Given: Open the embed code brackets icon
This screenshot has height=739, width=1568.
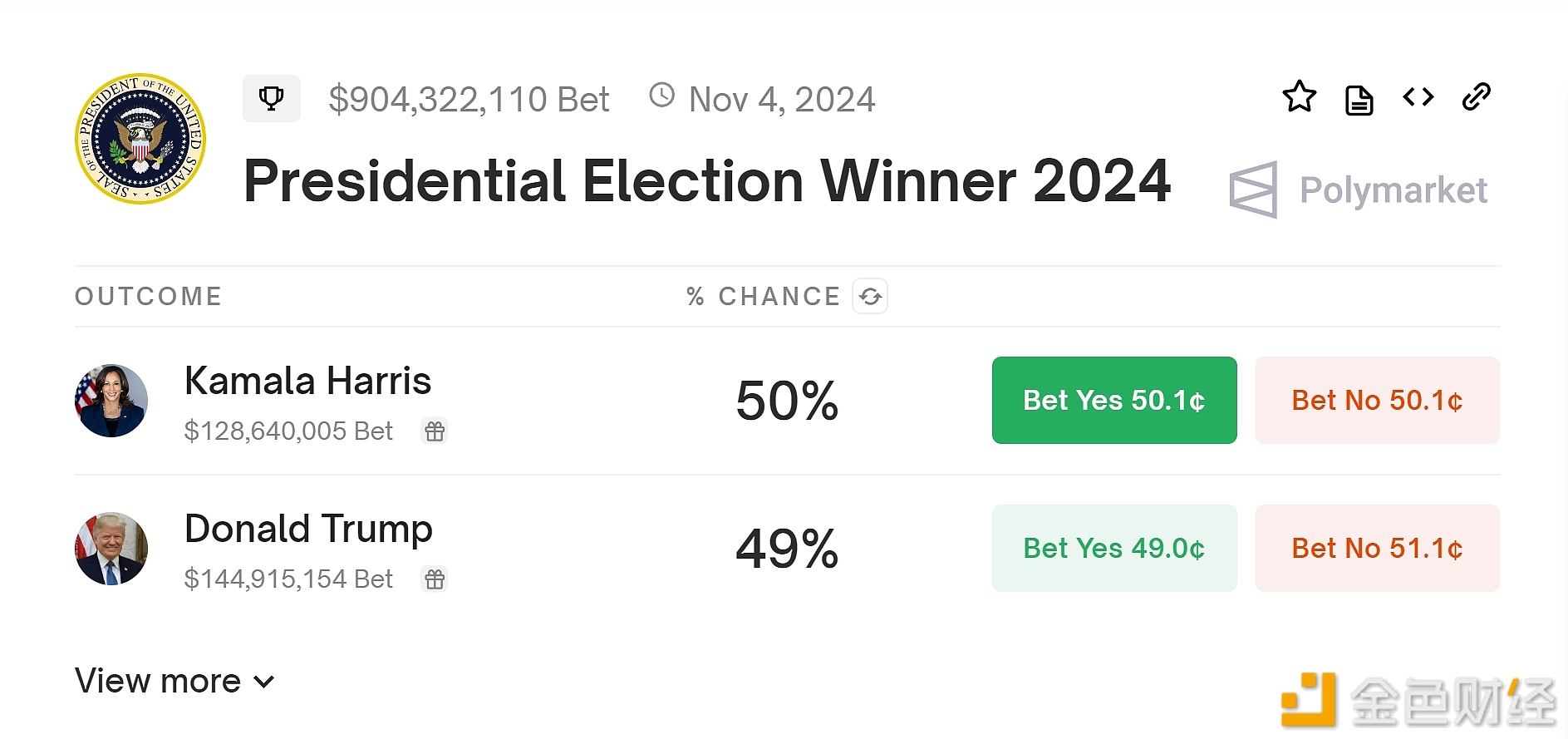Looking at the screenshot, I should pos(1418,97).
